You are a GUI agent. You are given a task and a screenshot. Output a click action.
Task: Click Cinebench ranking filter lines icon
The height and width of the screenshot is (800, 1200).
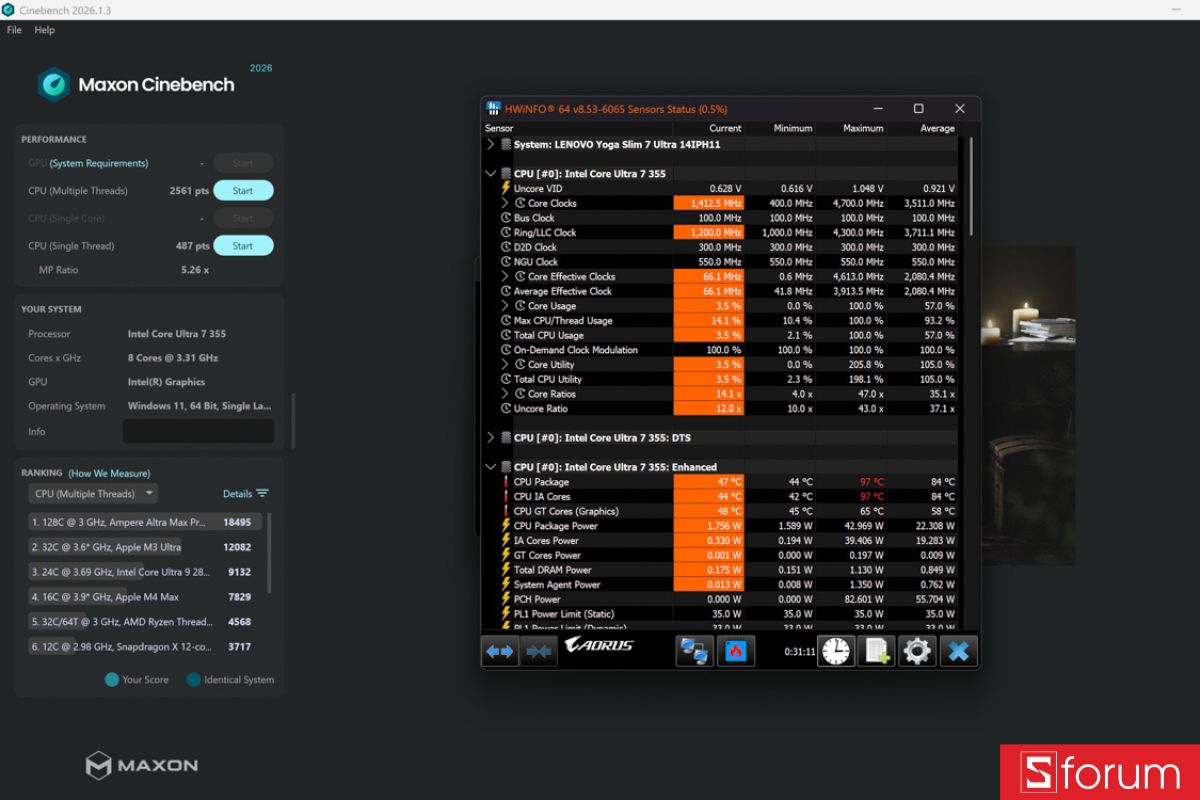pyautogui.click(x=262, y=494)
